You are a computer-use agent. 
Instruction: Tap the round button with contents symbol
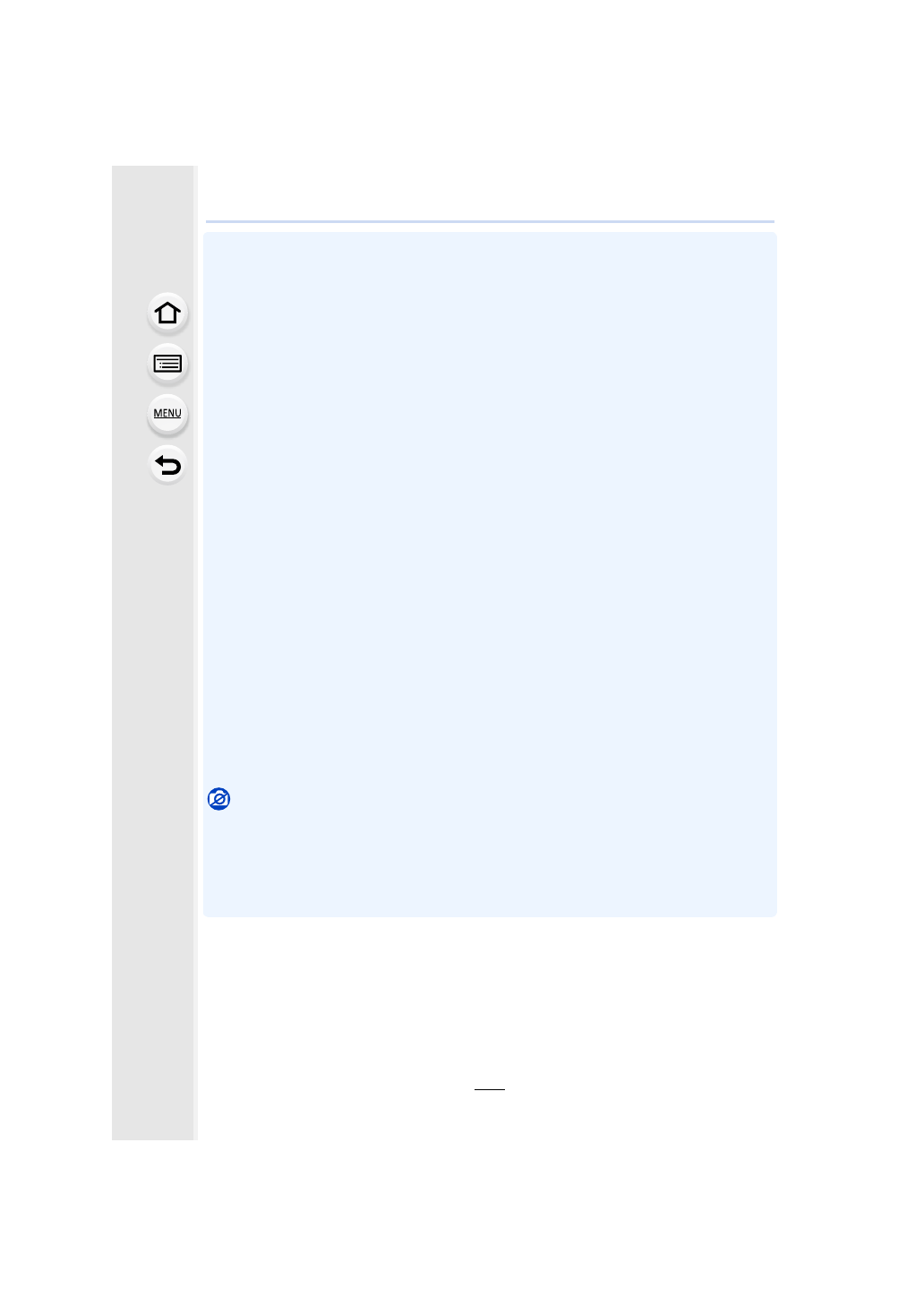(x=167, y=364)
